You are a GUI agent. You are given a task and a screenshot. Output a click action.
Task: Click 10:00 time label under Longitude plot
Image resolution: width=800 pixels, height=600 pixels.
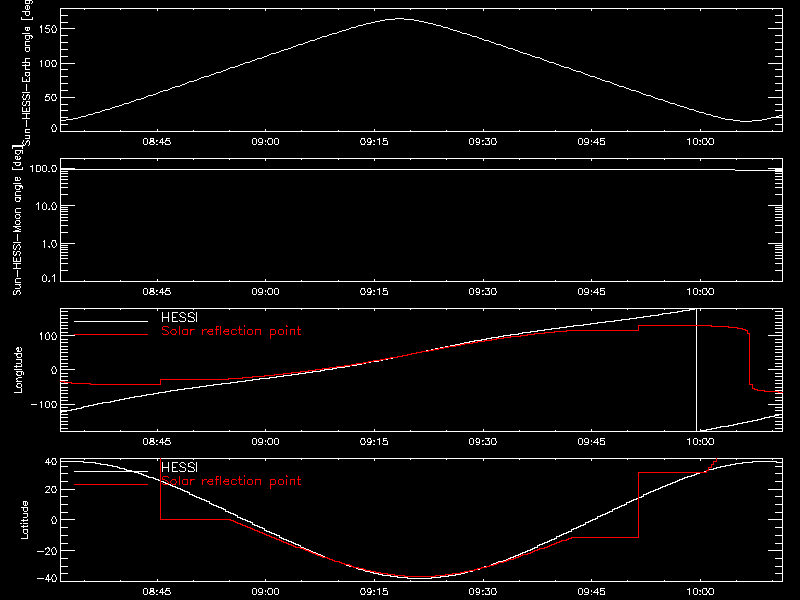(x=700, y=441)
